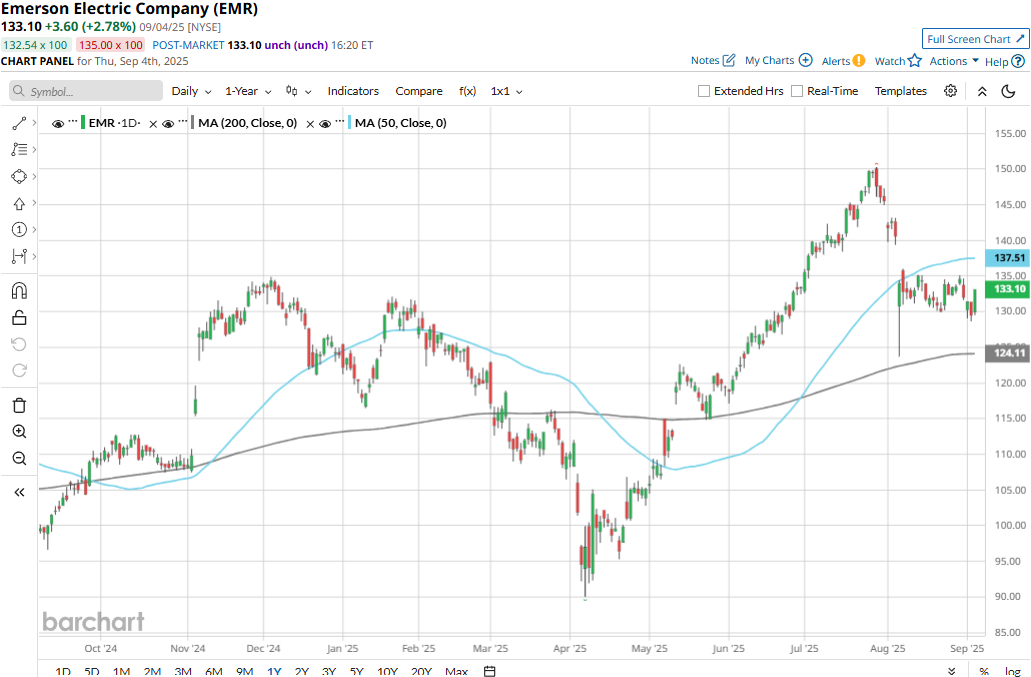Remove the MA 200 indicator
The width and height of the screenshot is (1031, 677).
[310, 124]
